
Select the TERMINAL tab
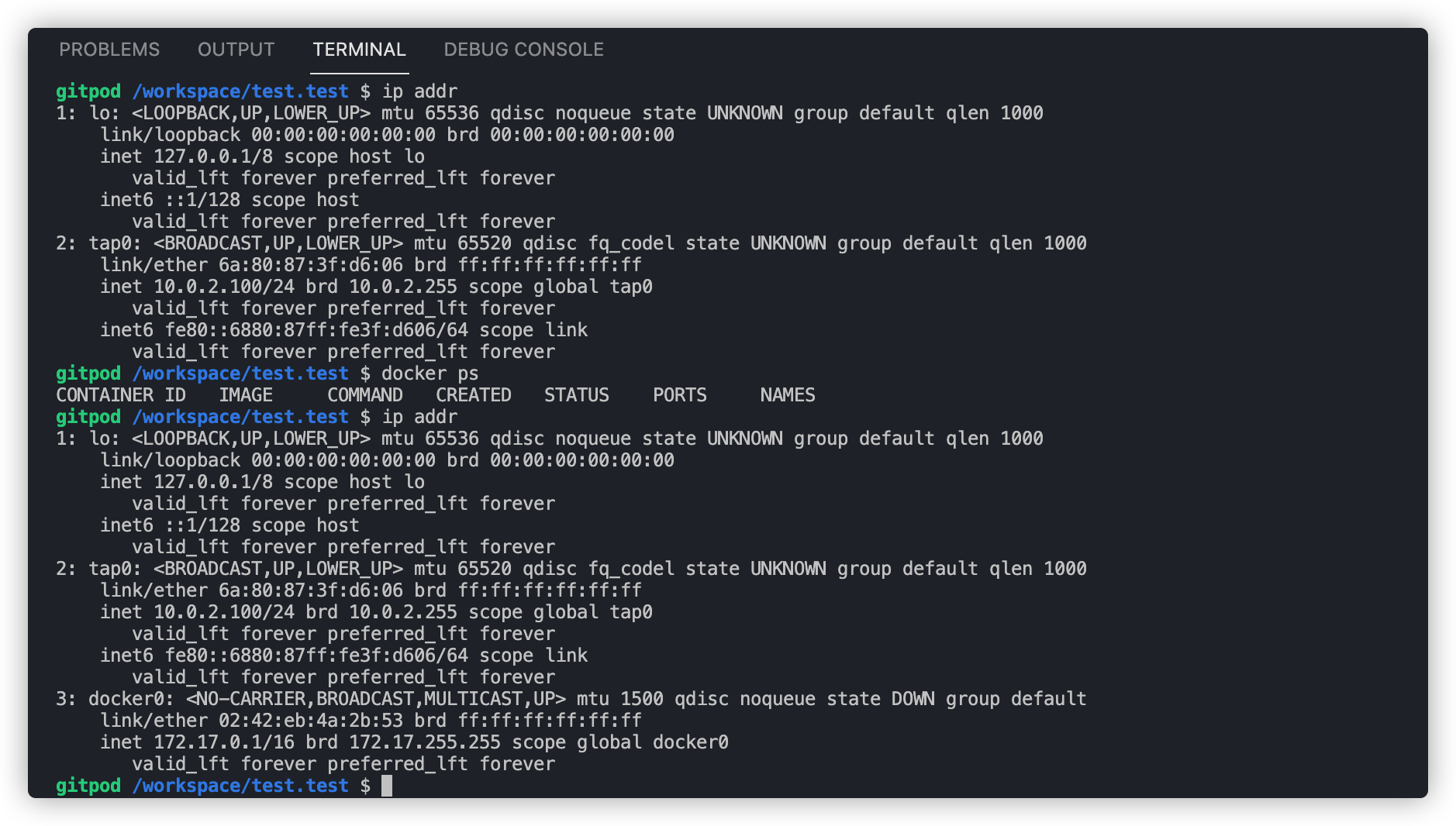tap(359, 49)
